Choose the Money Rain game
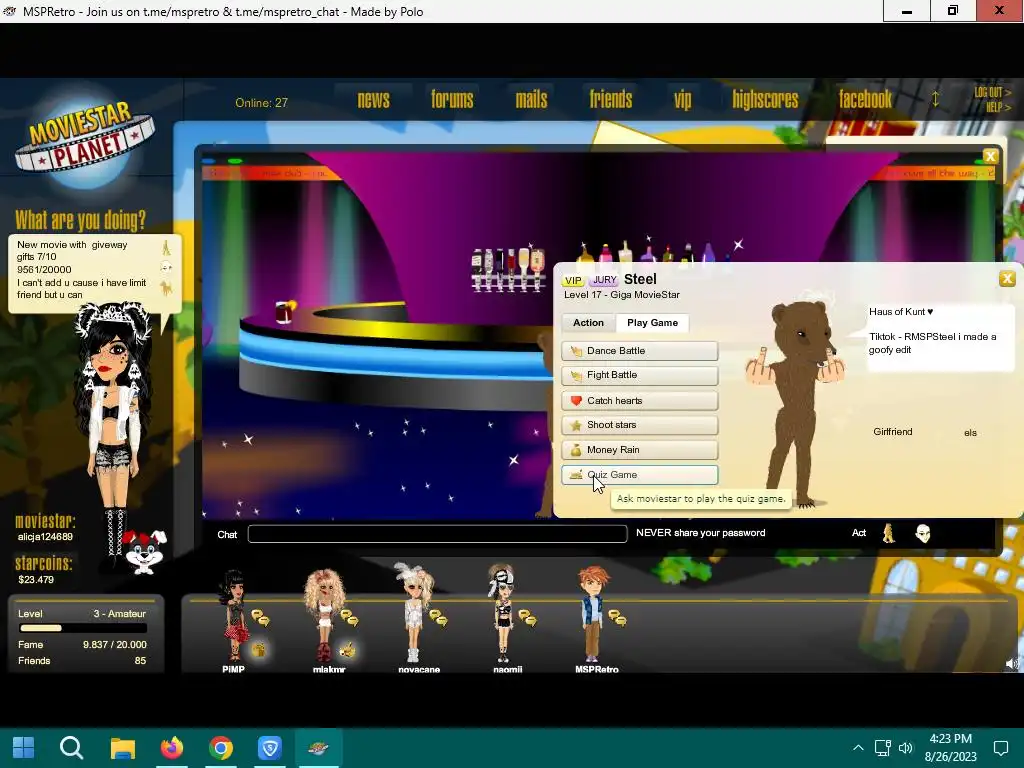1024x768 pixels. pyautogui.click(x=639, y=450)
